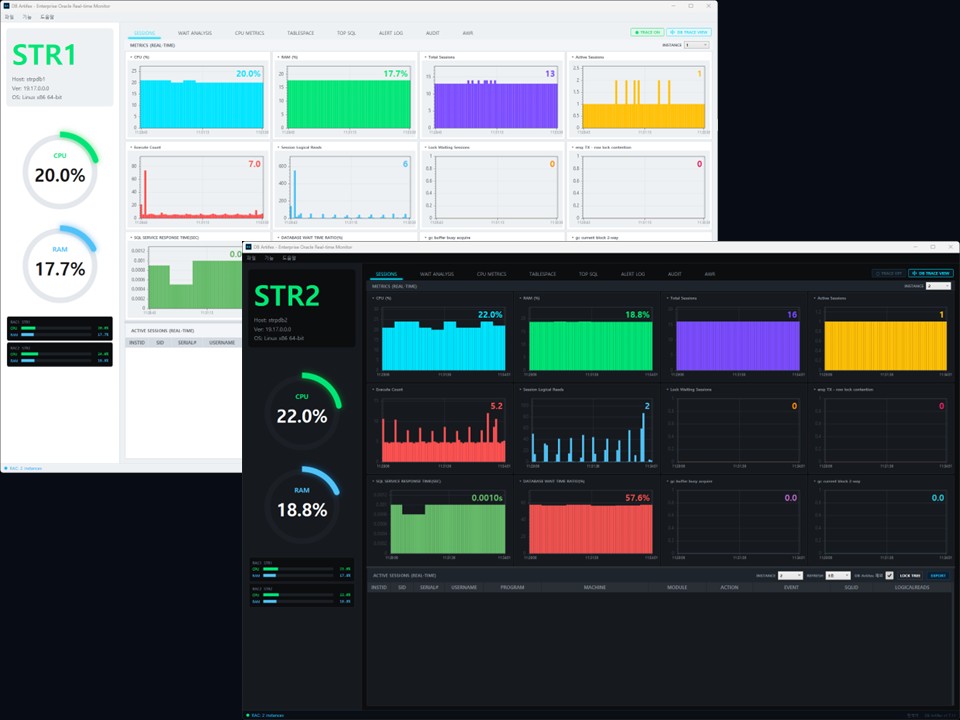
Task: Click Total Sessions chart in STR1 window
Action: 492,96
